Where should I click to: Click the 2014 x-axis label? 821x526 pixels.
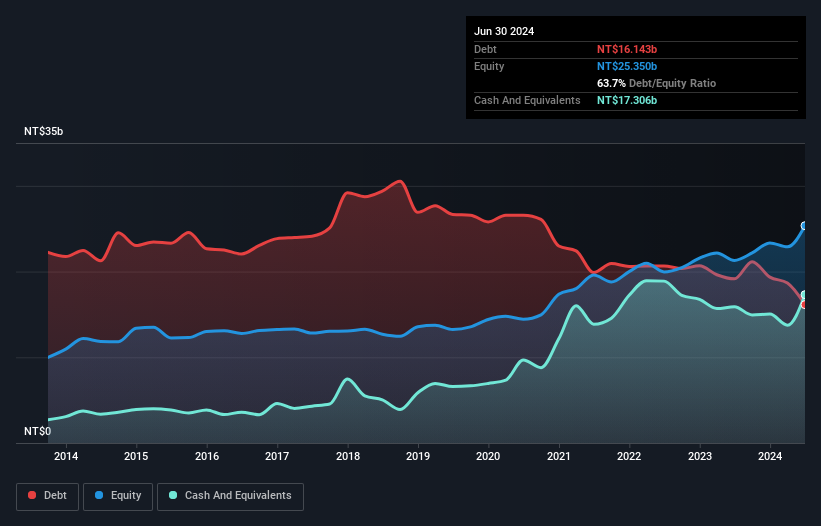pos(66,456)
